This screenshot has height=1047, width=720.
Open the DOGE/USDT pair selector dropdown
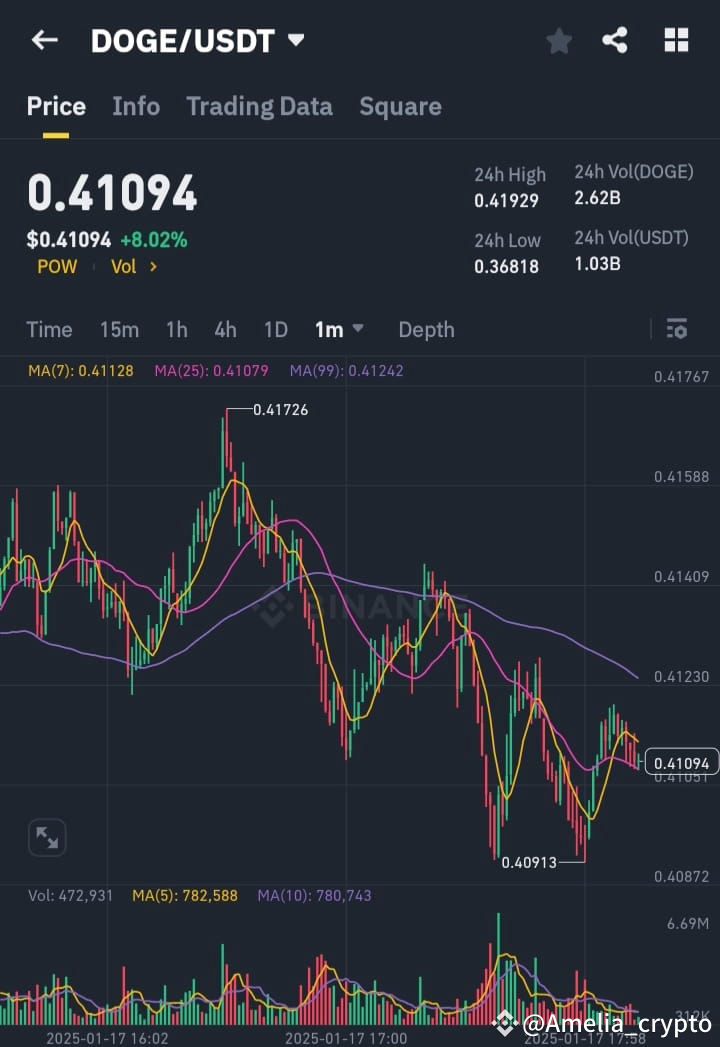point(195,40)
